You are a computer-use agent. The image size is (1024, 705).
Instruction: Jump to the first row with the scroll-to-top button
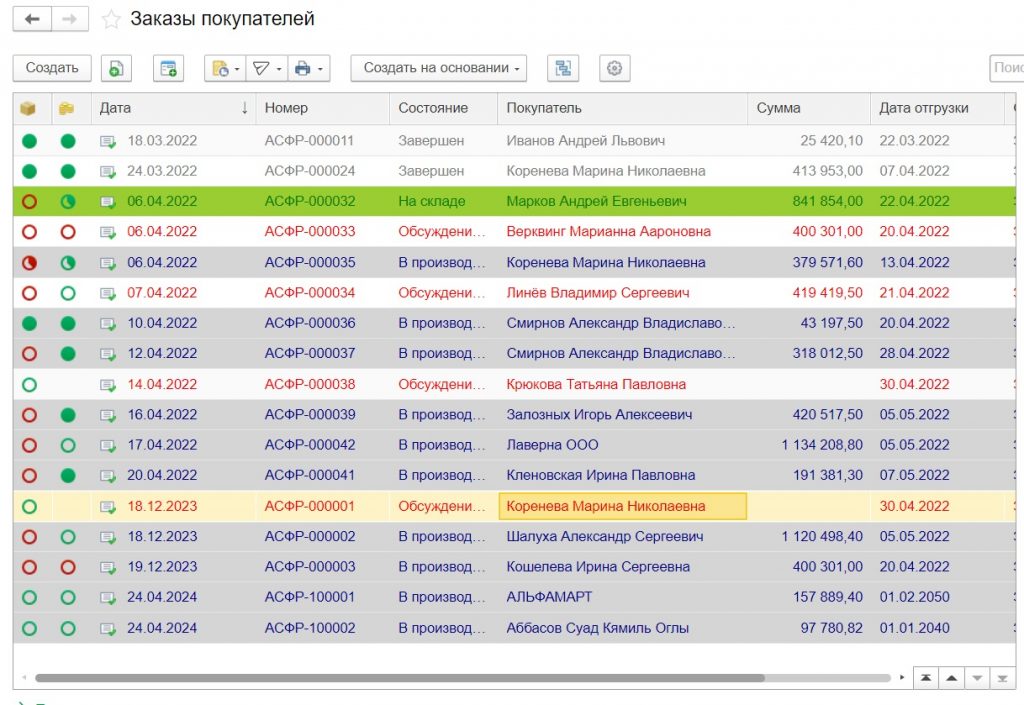pyautogui.click(x=927, y=678)
